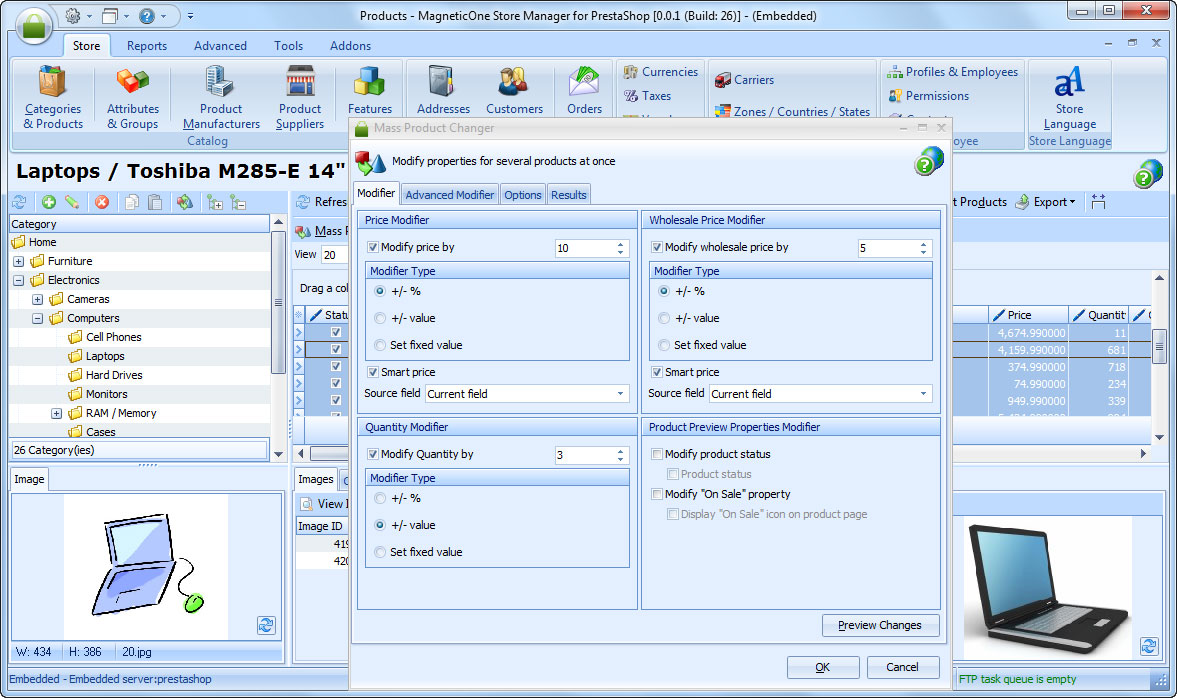Open Options tab in Mass Product Changer
The width and height of the screenshot is (1177, 698).
pos(522,194)
